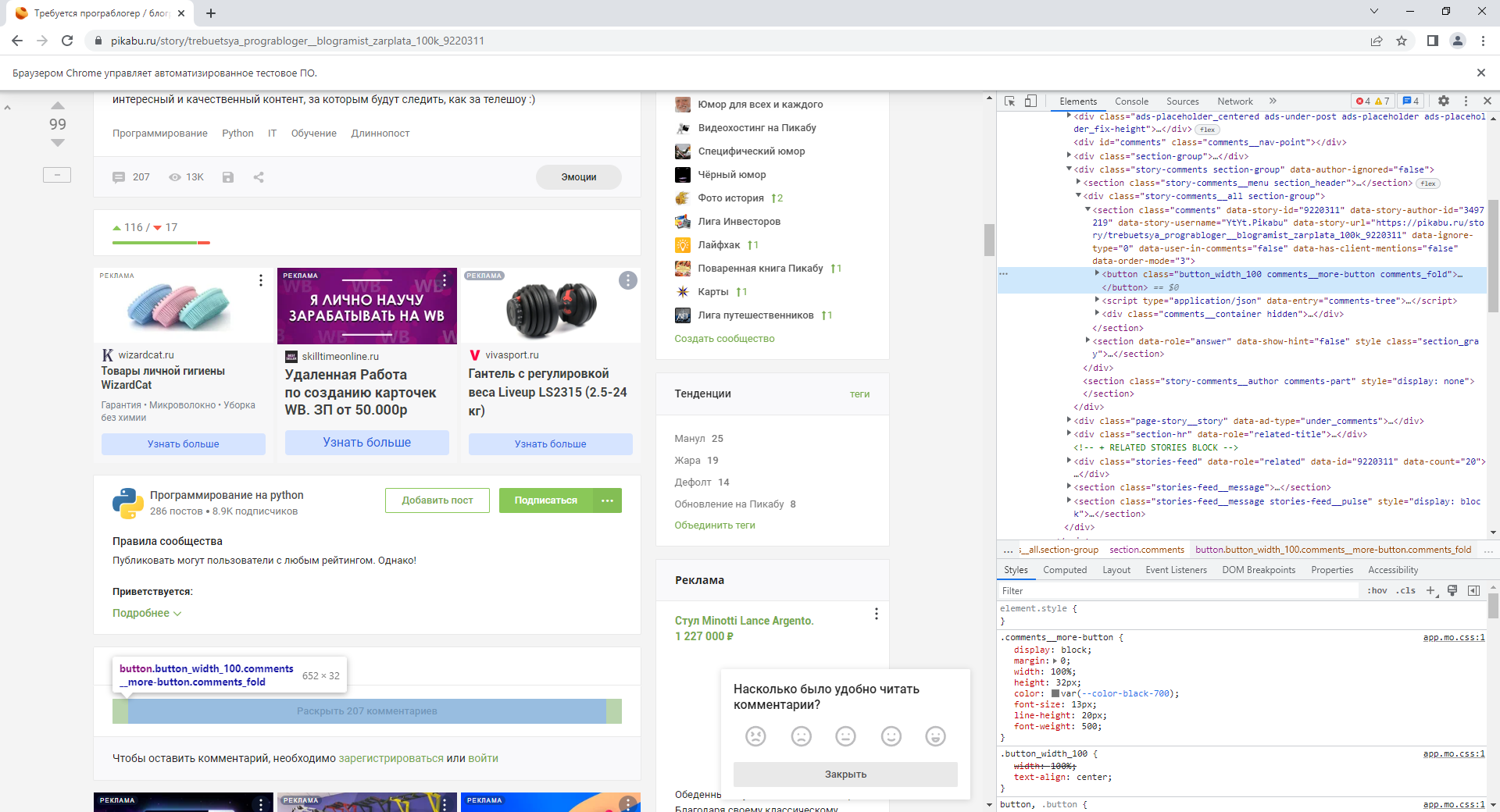Dismiss the automated test software infobar
This screenshot has width=1500, height=812.
coord(1481,73)
